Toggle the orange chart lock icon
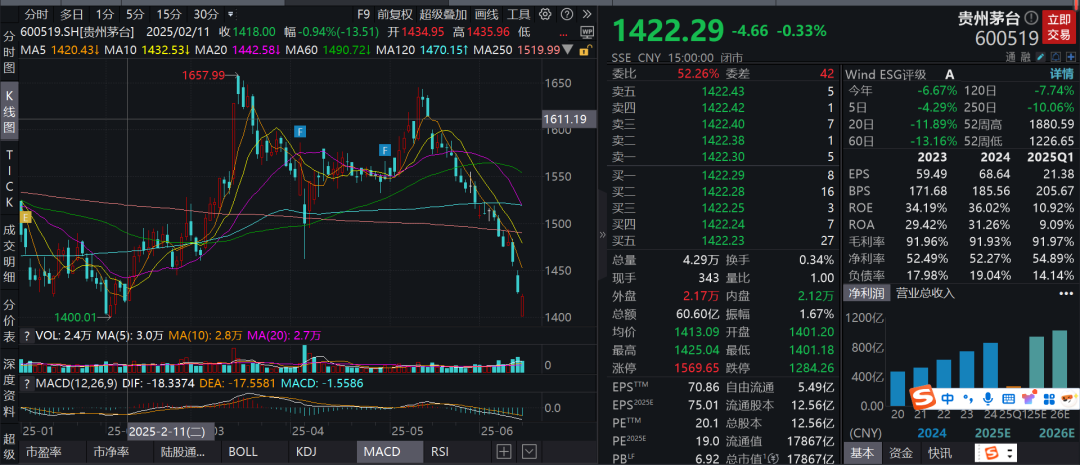This screenshot has height=465, width=1080. click(584, 50)
